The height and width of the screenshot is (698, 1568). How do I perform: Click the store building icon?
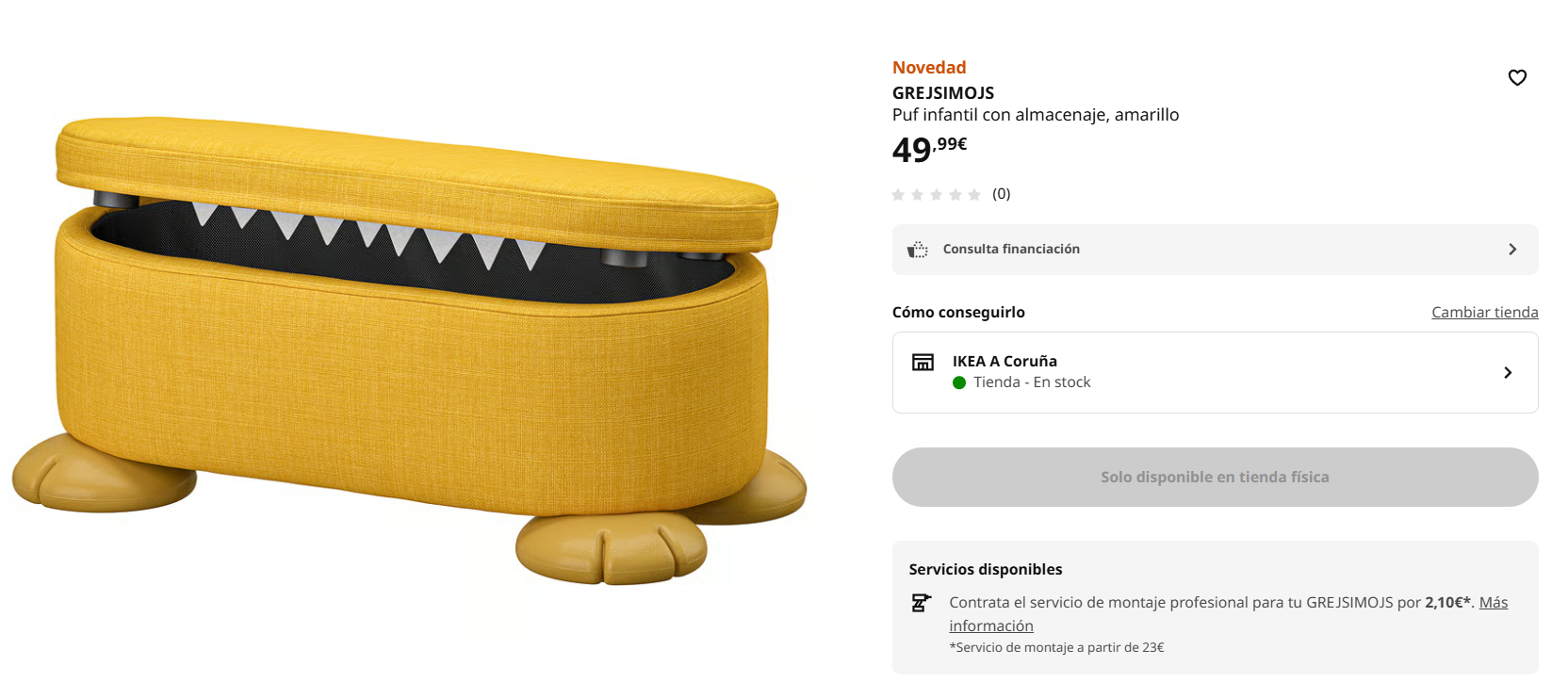pyautogui.click(x=923, y=363)
